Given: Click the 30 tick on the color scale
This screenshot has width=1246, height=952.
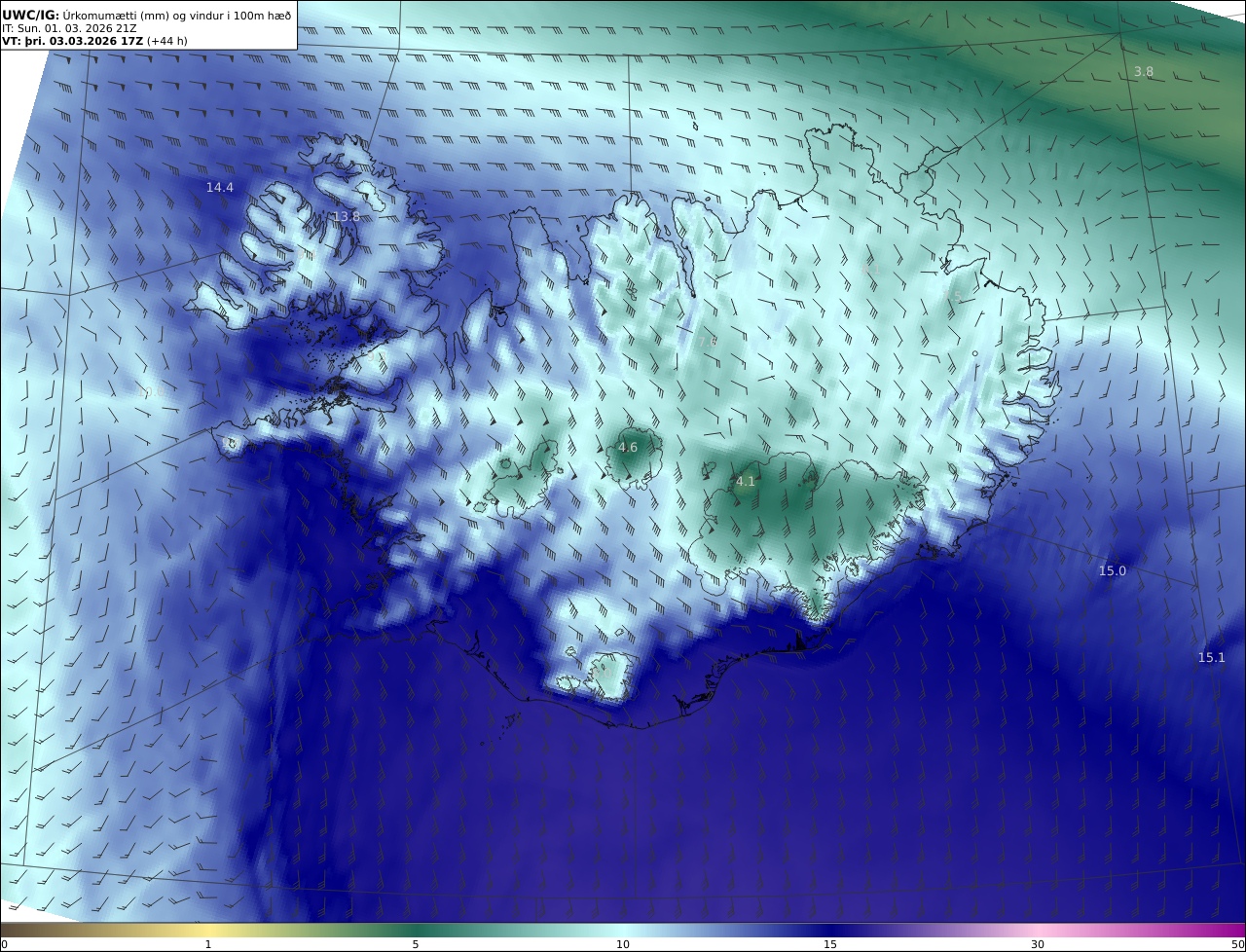Looking at the screenshot, I should tap(1038, 944).
